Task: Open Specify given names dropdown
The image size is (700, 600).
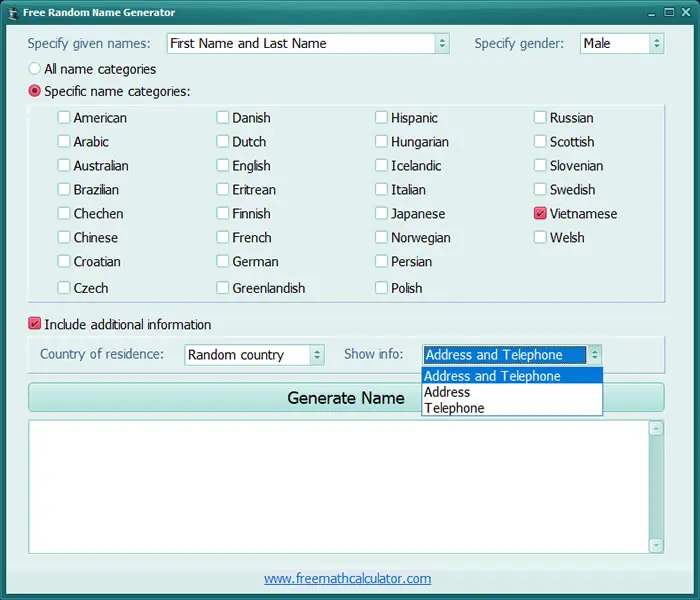Action: click(308, 43)
